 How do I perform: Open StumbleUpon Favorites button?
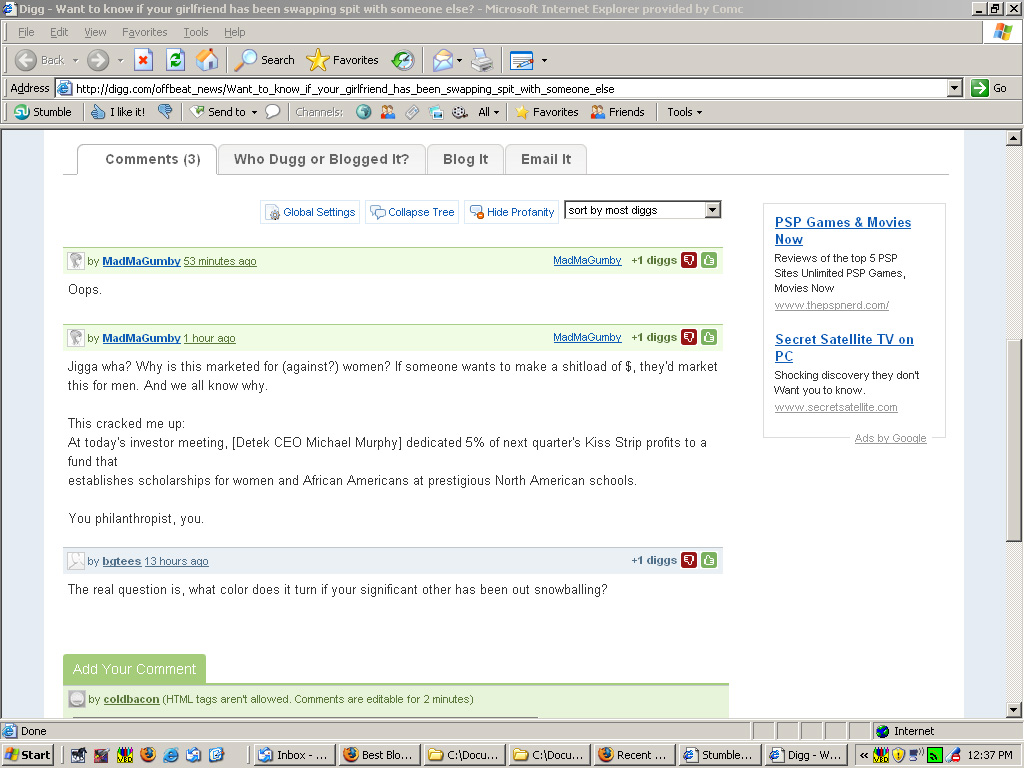[547, 112]
